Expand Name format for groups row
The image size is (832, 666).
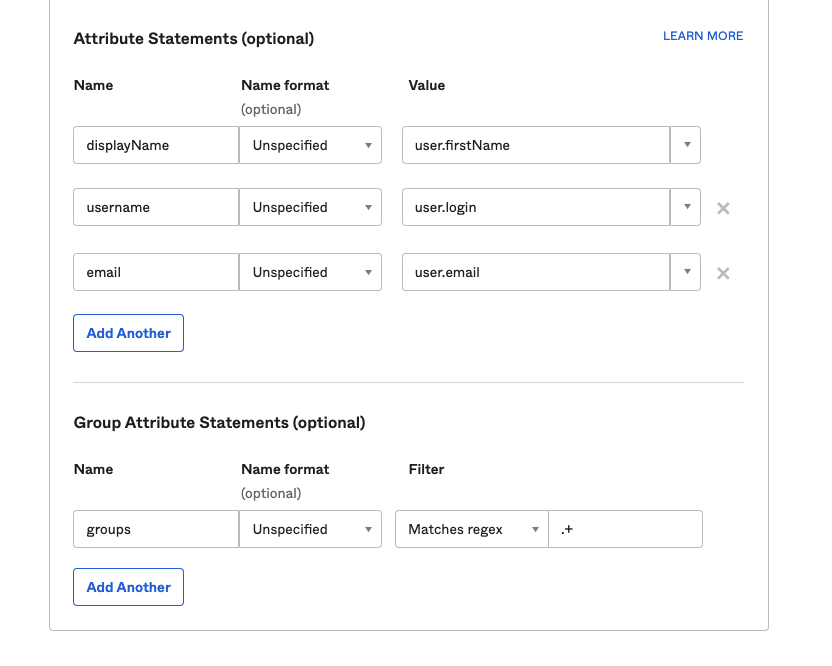tap(310, 529)
